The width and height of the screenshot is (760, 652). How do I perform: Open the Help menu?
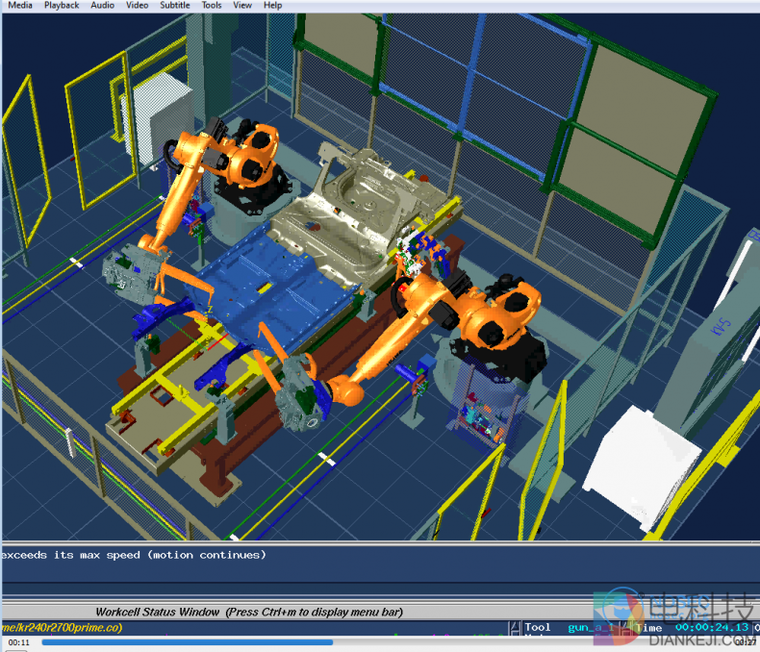click(272, 5)
